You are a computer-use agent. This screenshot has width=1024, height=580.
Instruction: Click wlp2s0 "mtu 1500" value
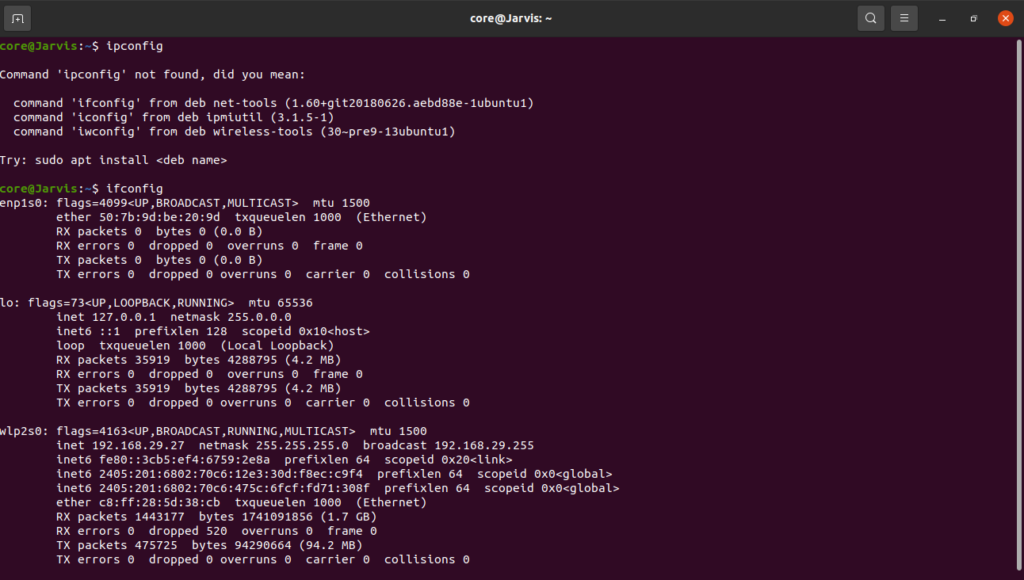398,431
